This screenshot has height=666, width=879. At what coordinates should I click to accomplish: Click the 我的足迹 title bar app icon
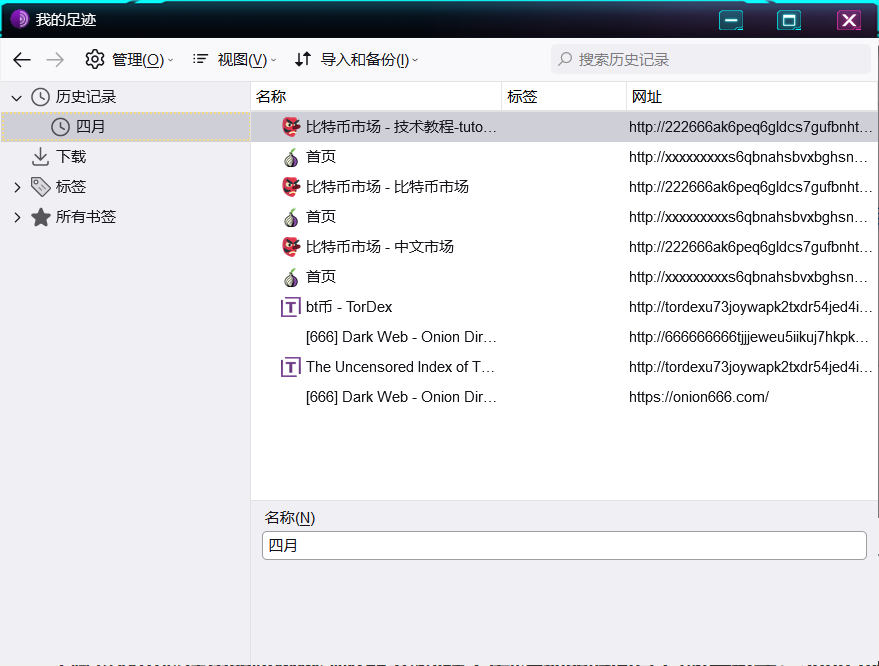click(x=20, y=19)
